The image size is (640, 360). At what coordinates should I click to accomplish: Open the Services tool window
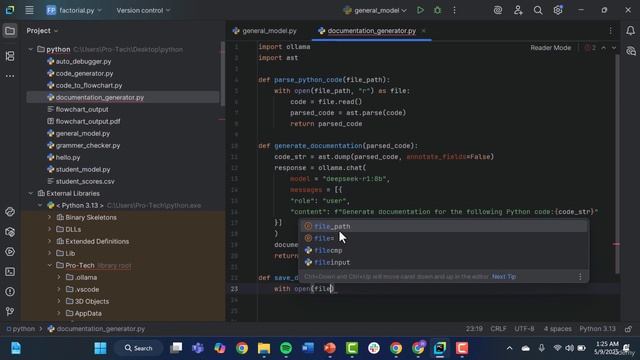point(10,252)
